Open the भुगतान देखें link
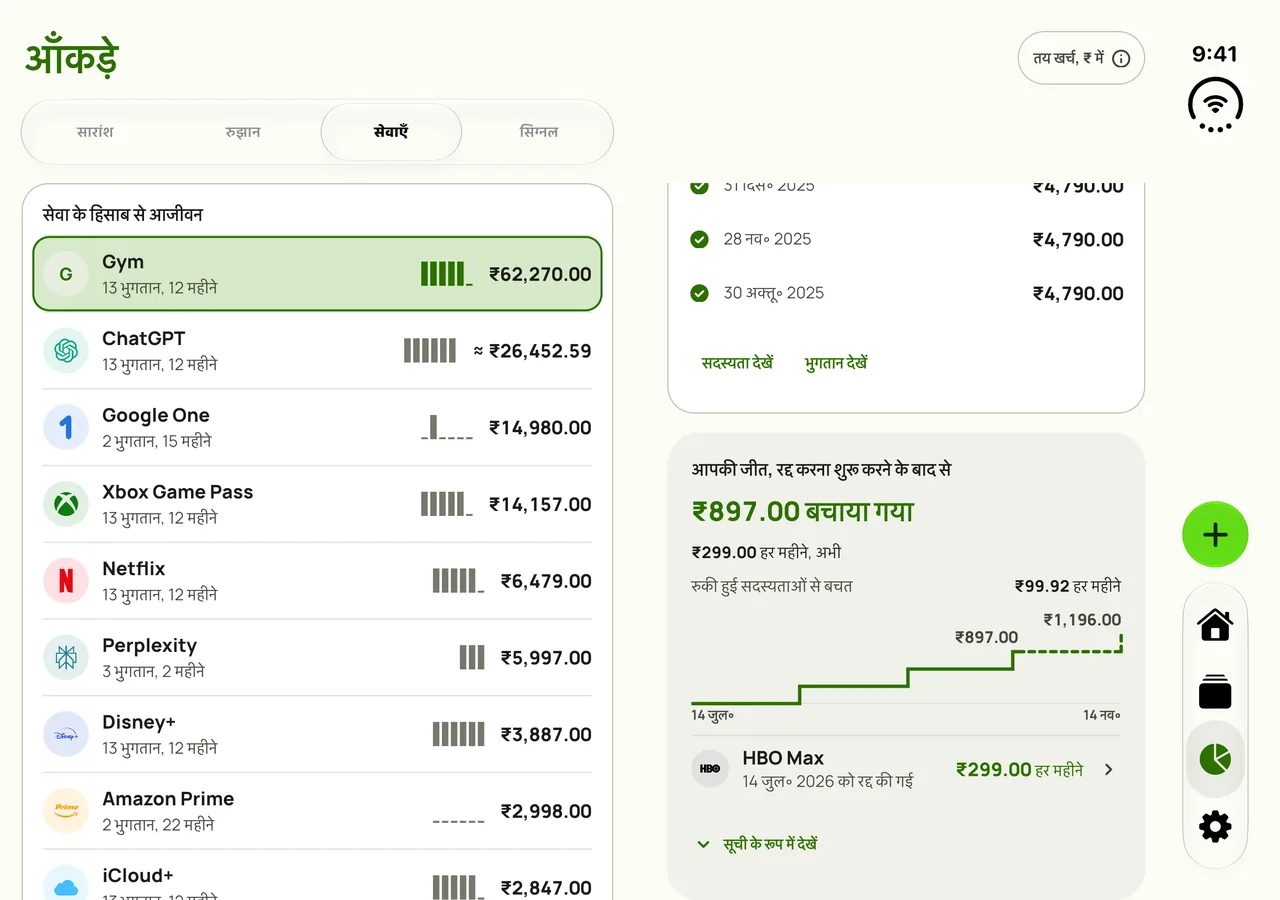 836,363
